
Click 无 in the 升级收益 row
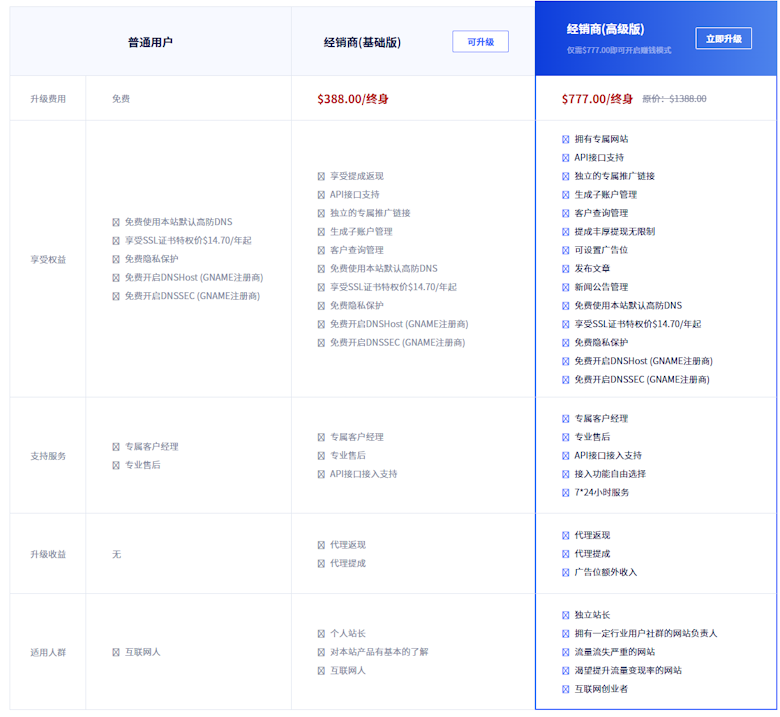click(116, 554)
